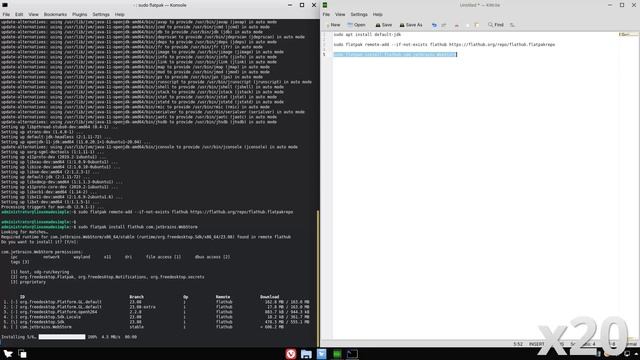Click the blue Undo icon in KWrite toolbar

pos(434,25)
